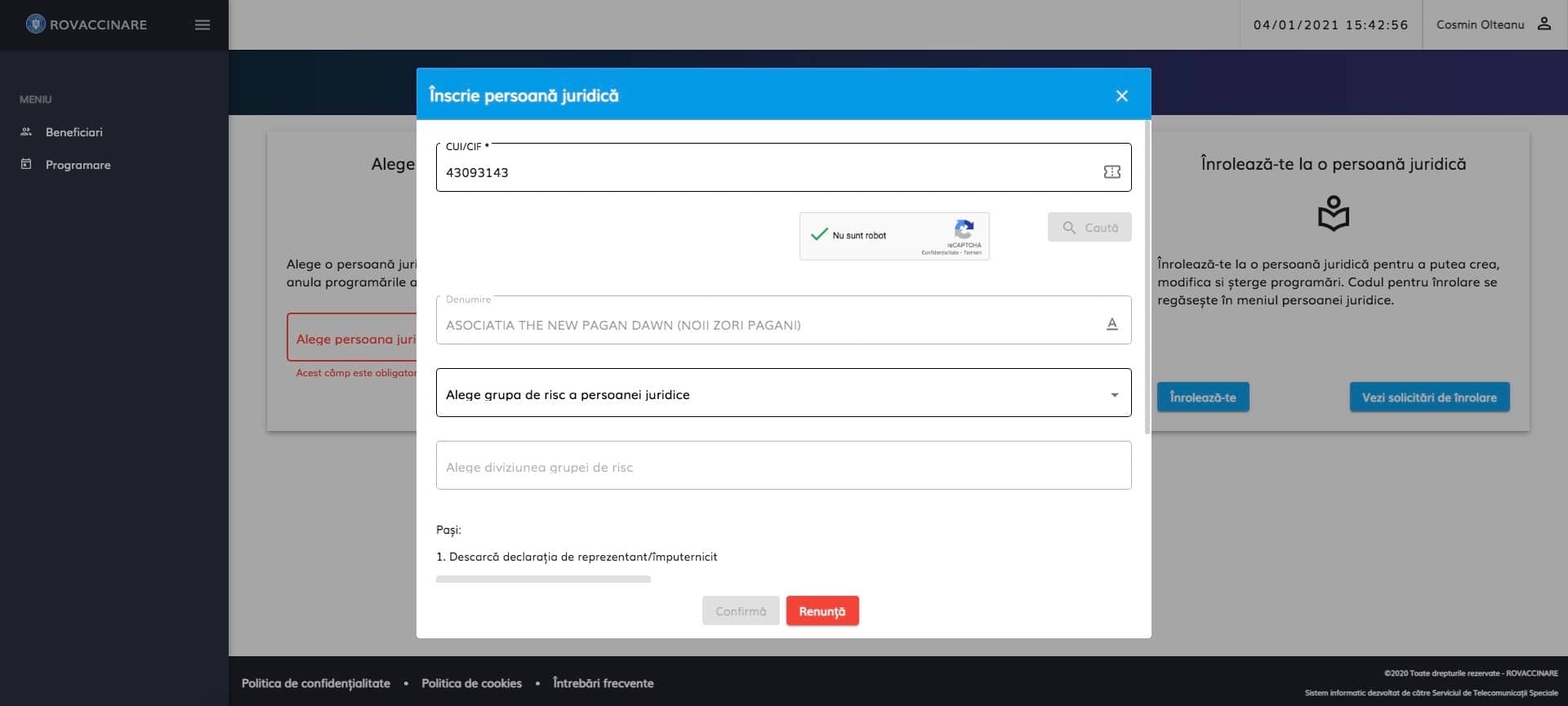Click the reCAPTCHA logo
Viewport: 1568px width, 706px height.
[964, 229]
